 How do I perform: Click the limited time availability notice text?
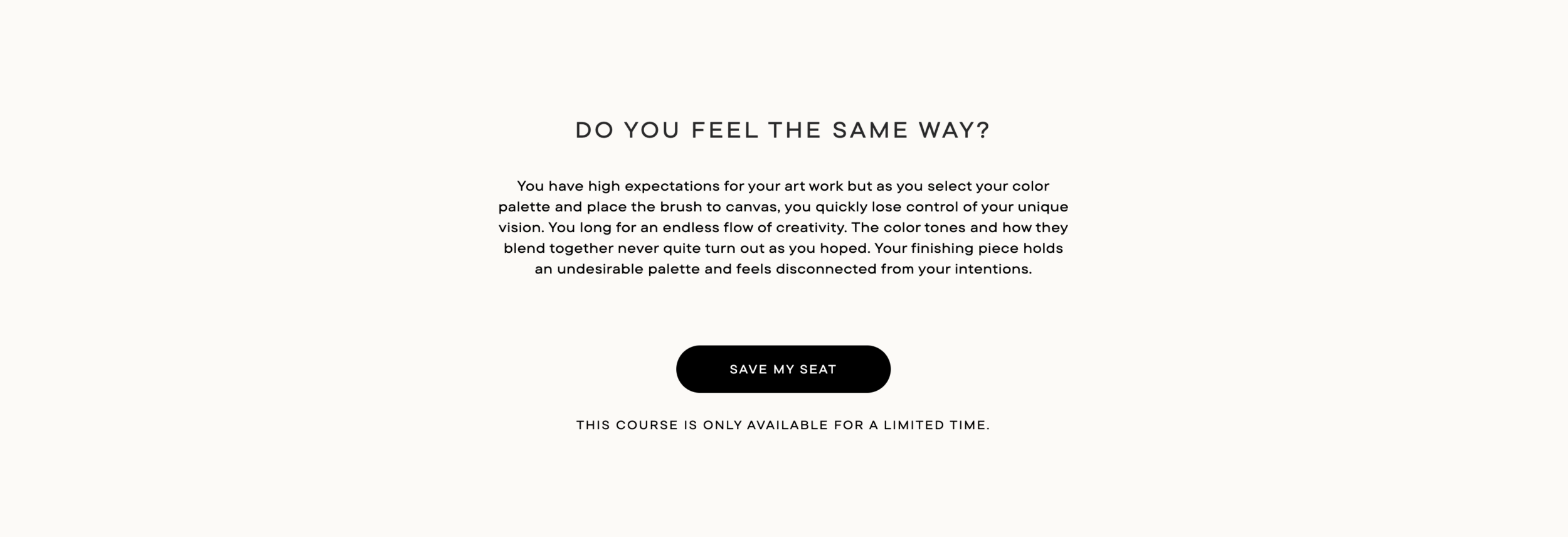[x=783, y=425]
